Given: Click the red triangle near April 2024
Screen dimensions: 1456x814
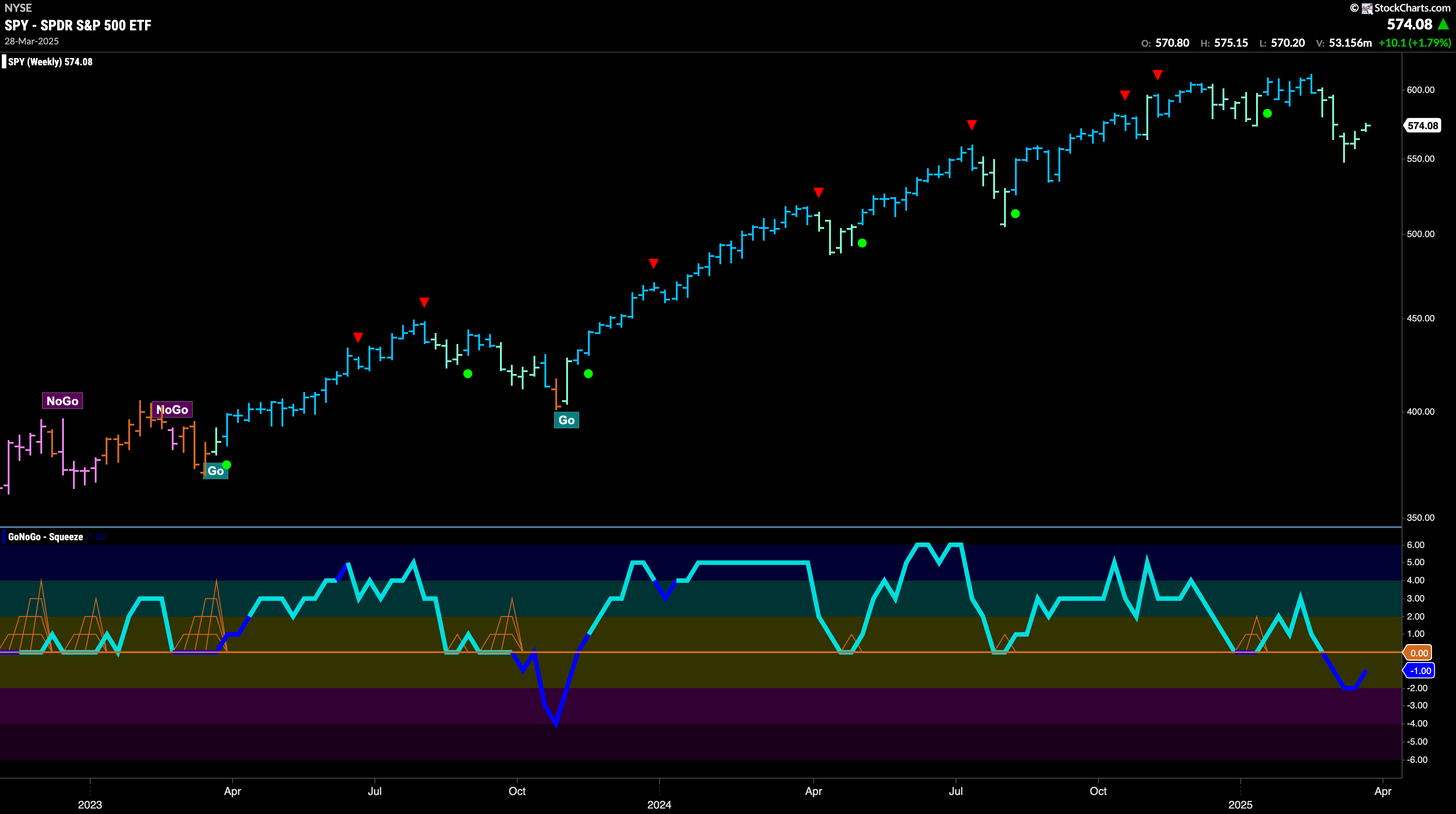Looking at the screenshot, I should tap(819, 193).
